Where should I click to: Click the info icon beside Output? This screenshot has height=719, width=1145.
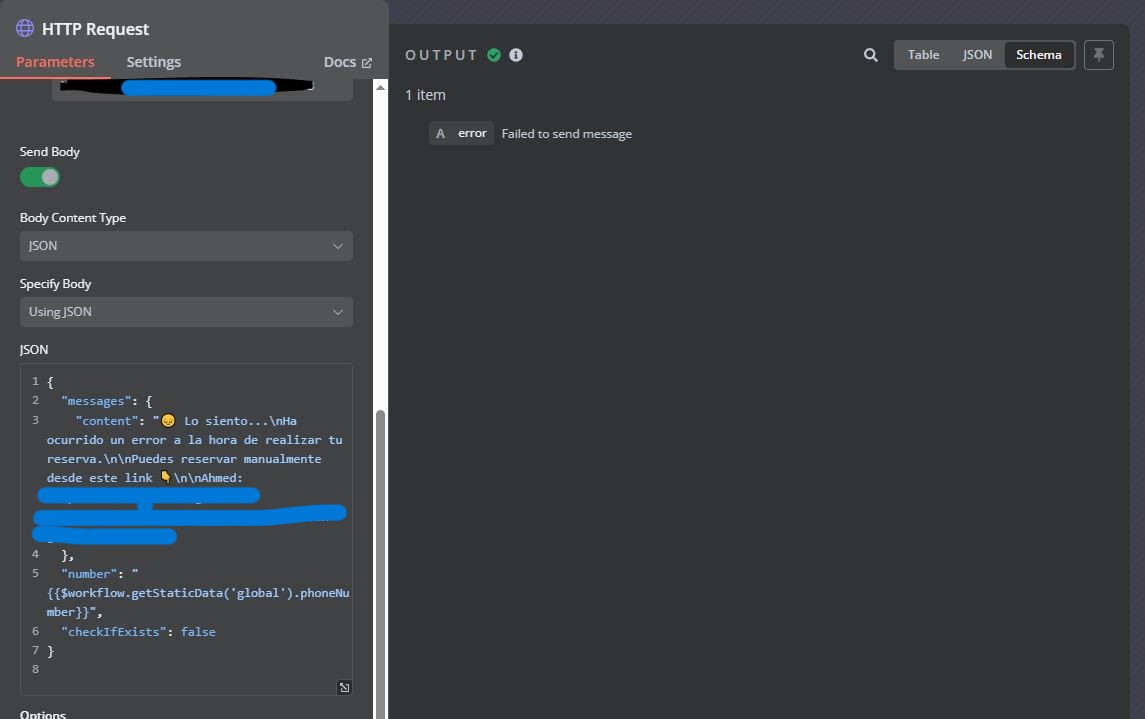[516, 55]
